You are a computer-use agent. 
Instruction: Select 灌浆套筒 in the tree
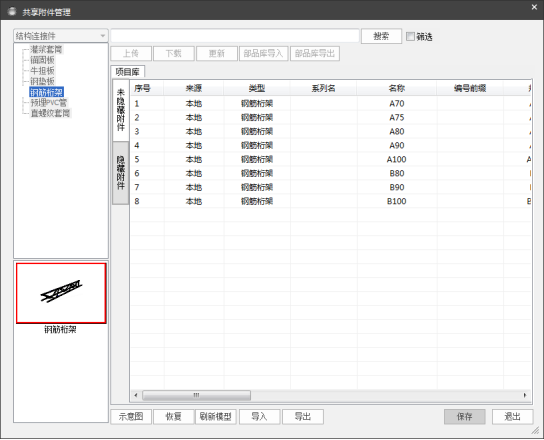point(46,49)
